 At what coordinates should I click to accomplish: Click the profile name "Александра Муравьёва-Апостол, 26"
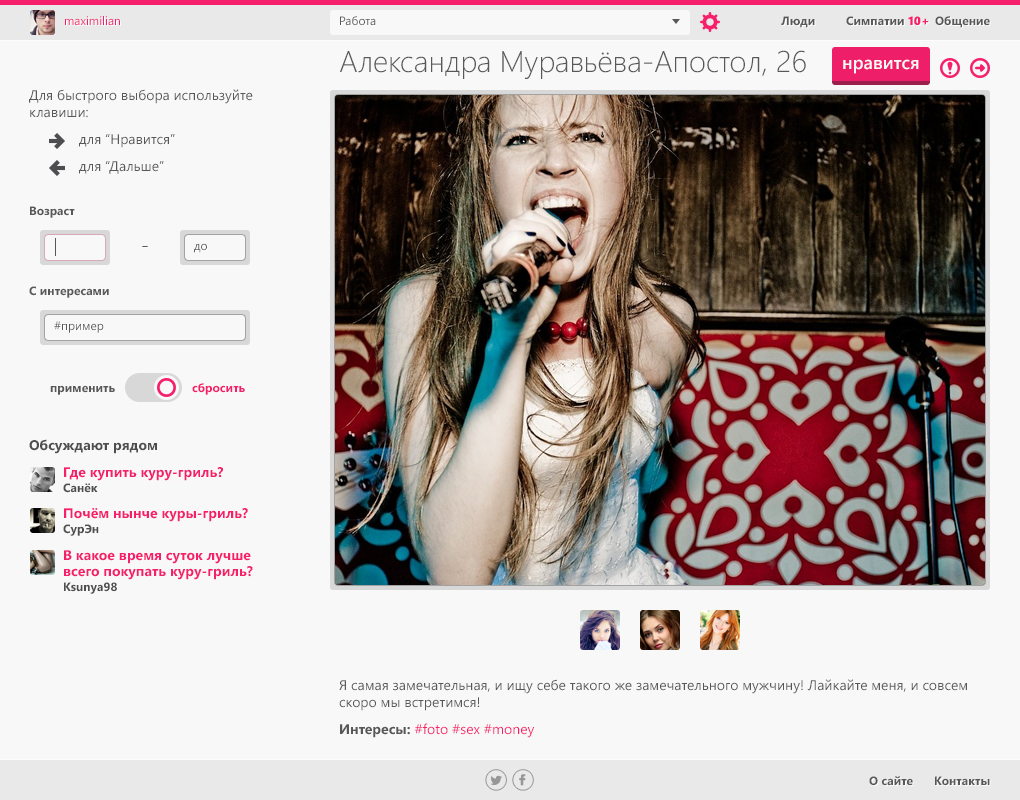click(573, 63)
